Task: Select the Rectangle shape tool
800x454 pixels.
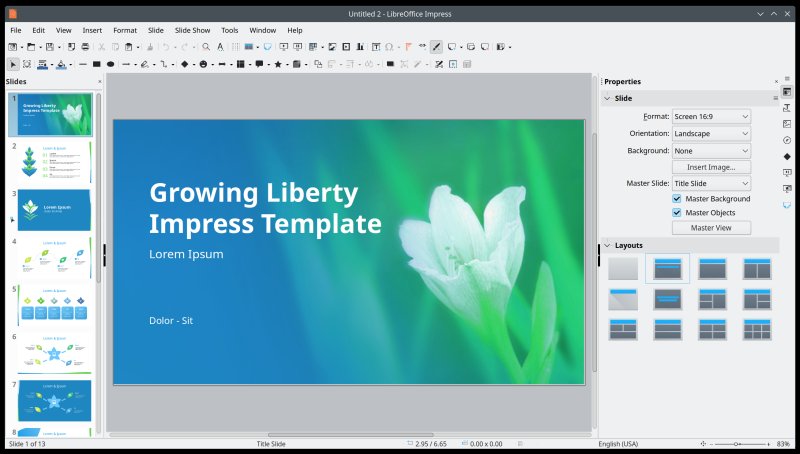Action: tap(98, 64)
